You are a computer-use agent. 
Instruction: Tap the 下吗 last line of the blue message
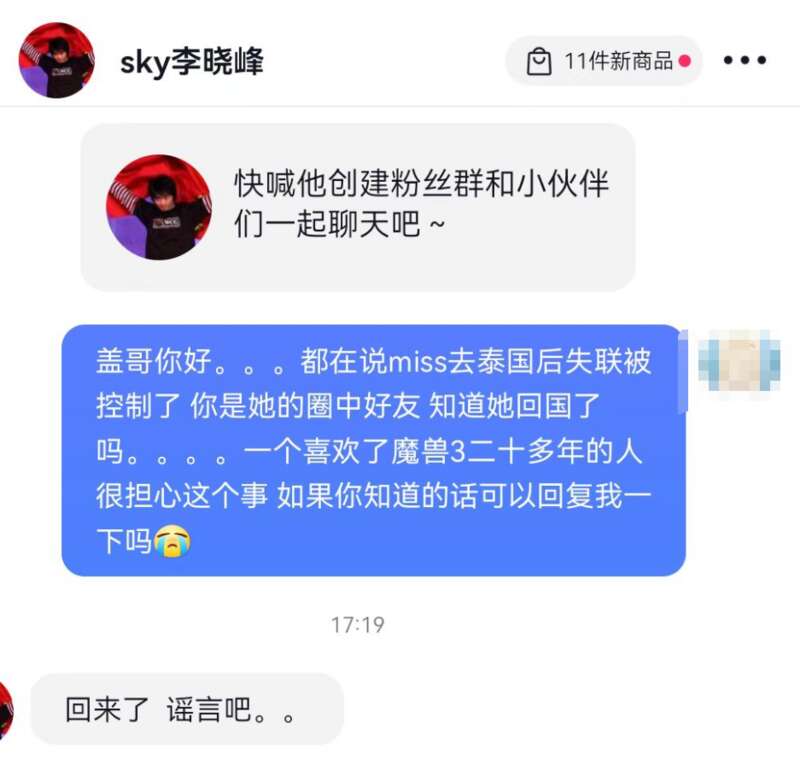tap(143, 541)
